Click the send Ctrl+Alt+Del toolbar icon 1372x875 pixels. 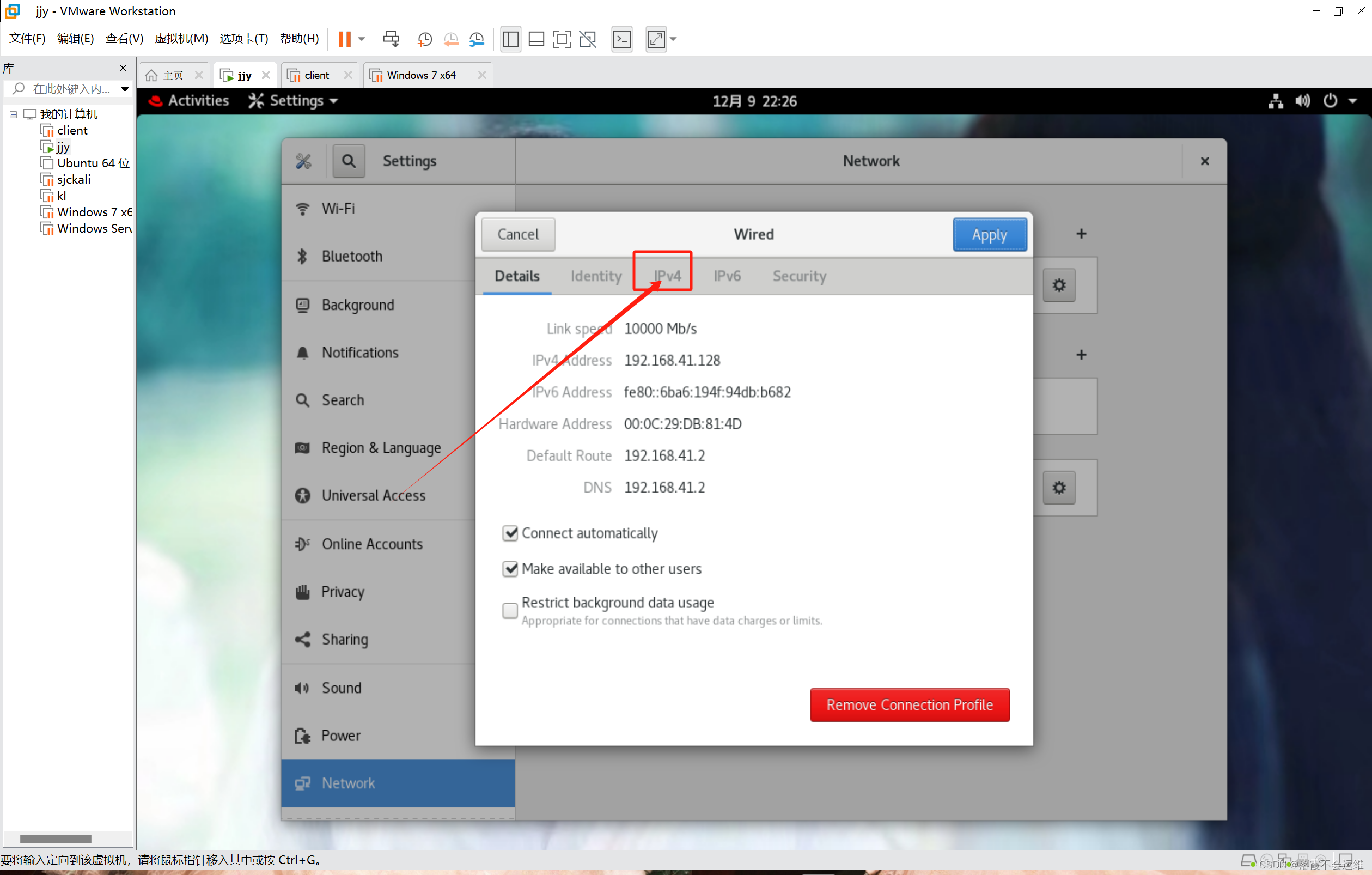tap(391, 39)
